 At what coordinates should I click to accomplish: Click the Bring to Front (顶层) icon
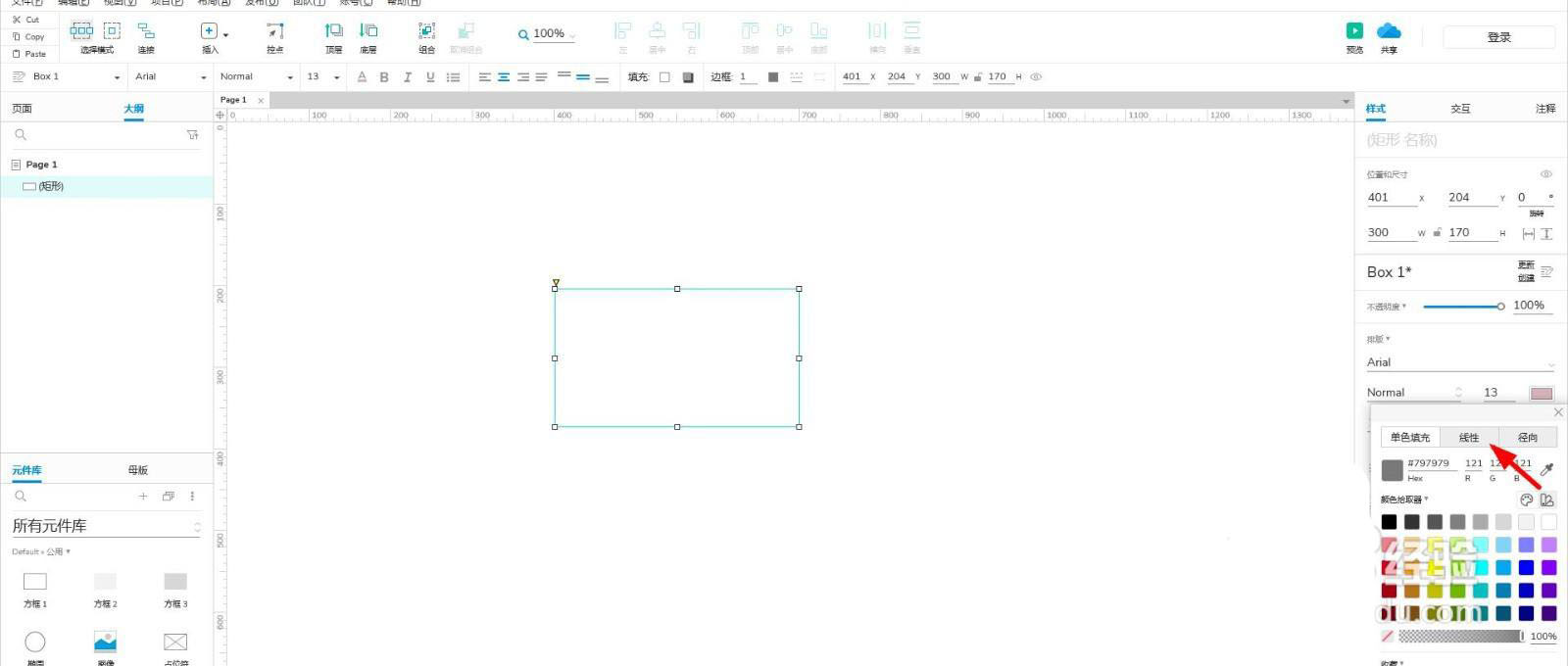coord(334,32)
